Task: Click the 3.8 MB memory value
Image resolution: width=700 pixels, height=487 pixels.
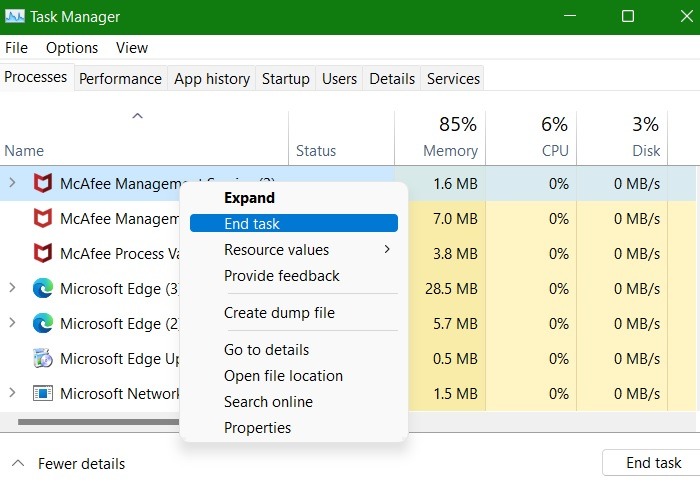Action: [455, 253]
